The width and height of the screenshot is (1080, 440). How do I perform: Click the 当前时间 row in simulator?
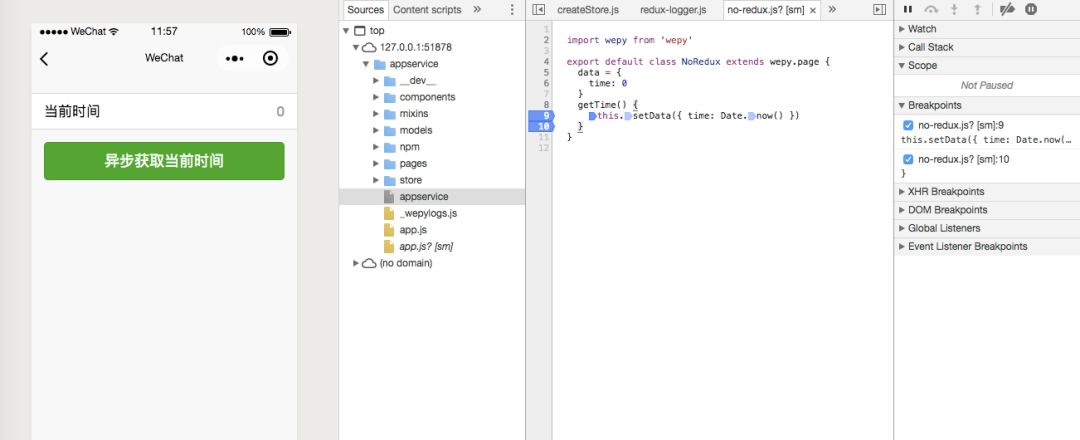[164, 112]
